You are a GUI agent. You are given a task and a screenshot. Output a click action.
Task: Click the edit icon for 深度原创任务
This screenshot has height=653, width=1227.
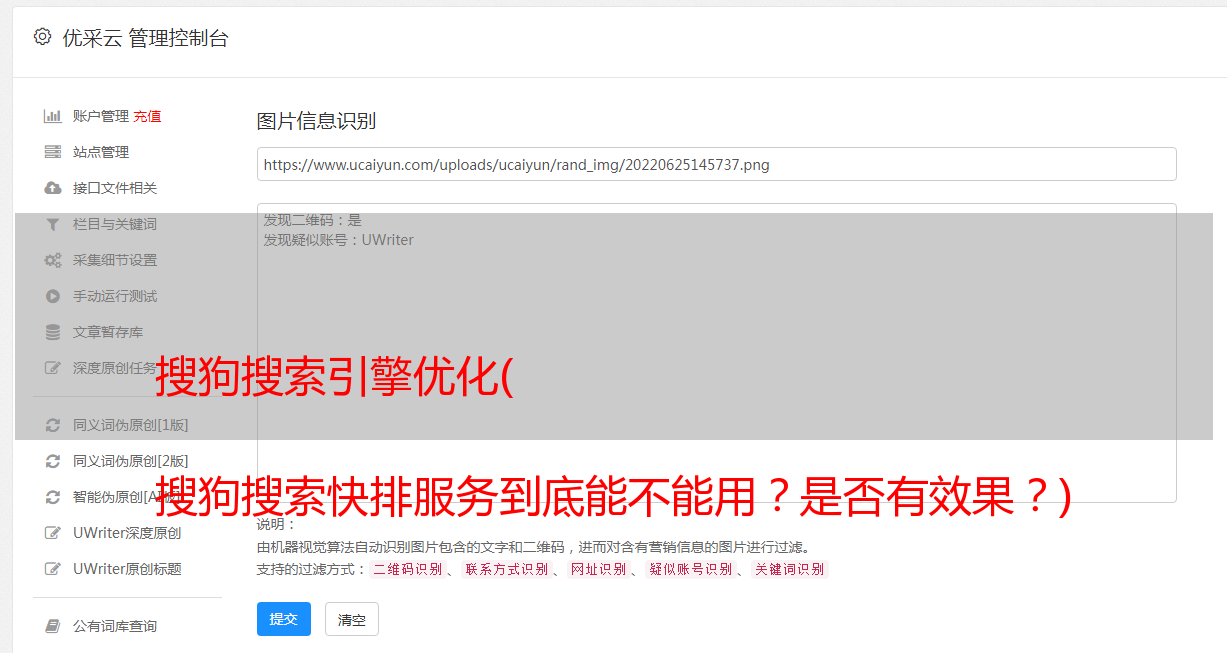click(x=53, y=368)
